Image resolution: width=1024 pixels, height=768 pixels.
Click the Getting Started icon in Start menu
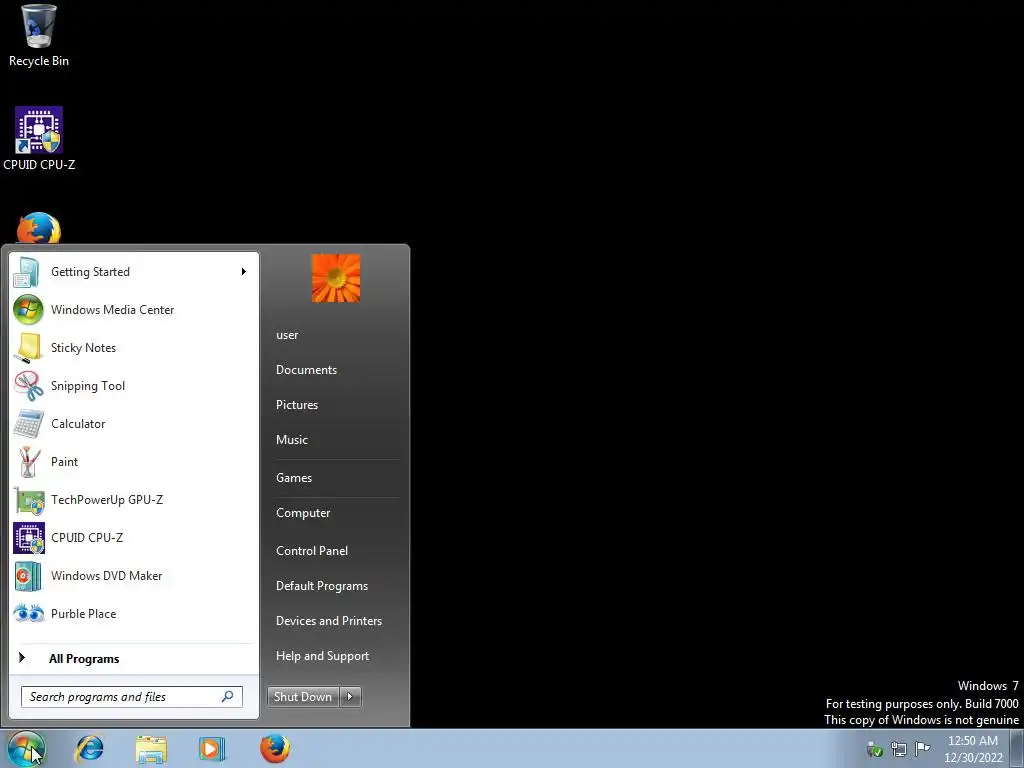click(x=27, y=272)
